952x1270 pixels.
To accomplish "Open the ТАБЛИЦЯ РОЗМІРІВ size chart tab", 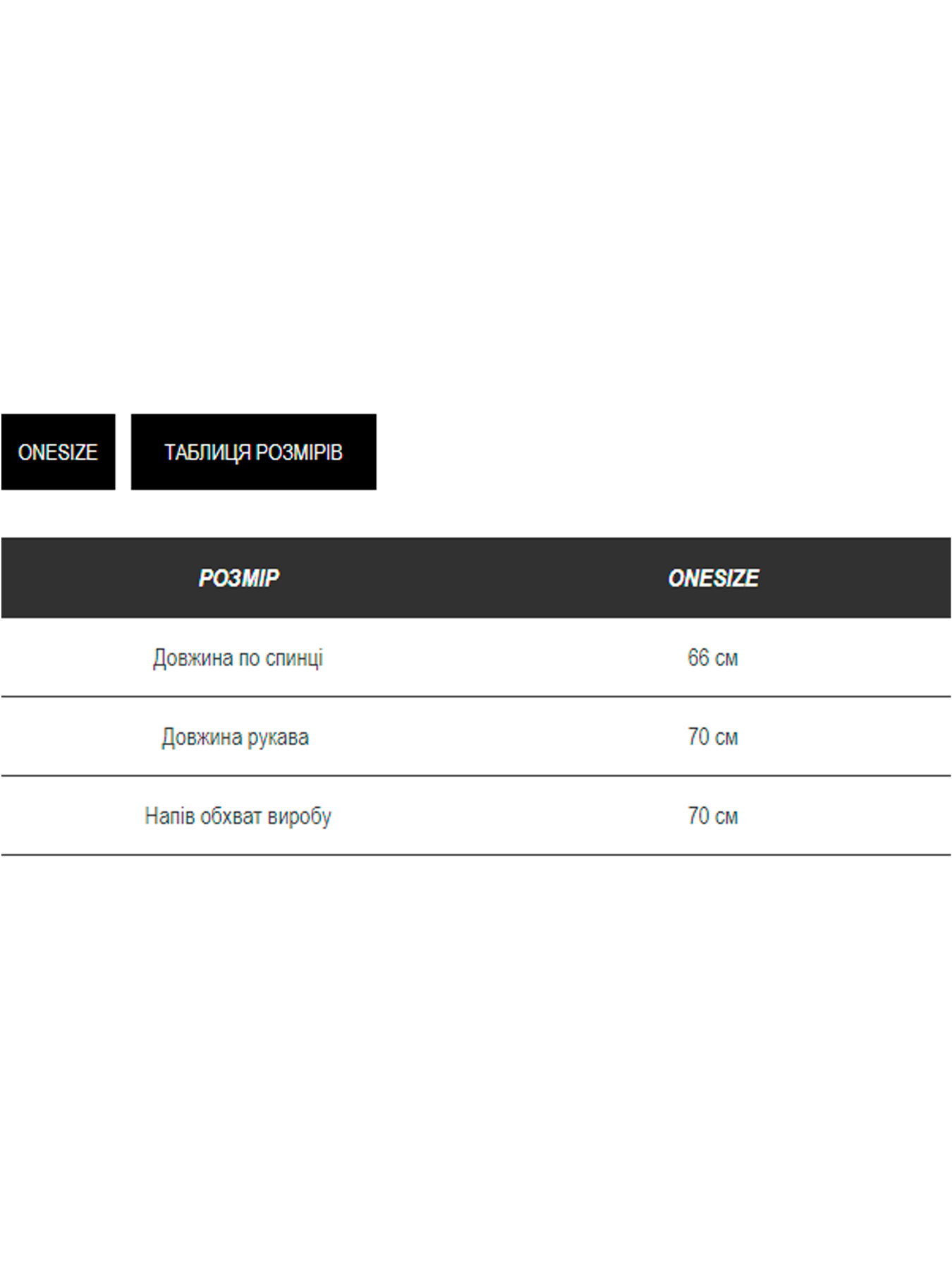I will (253, 452).
